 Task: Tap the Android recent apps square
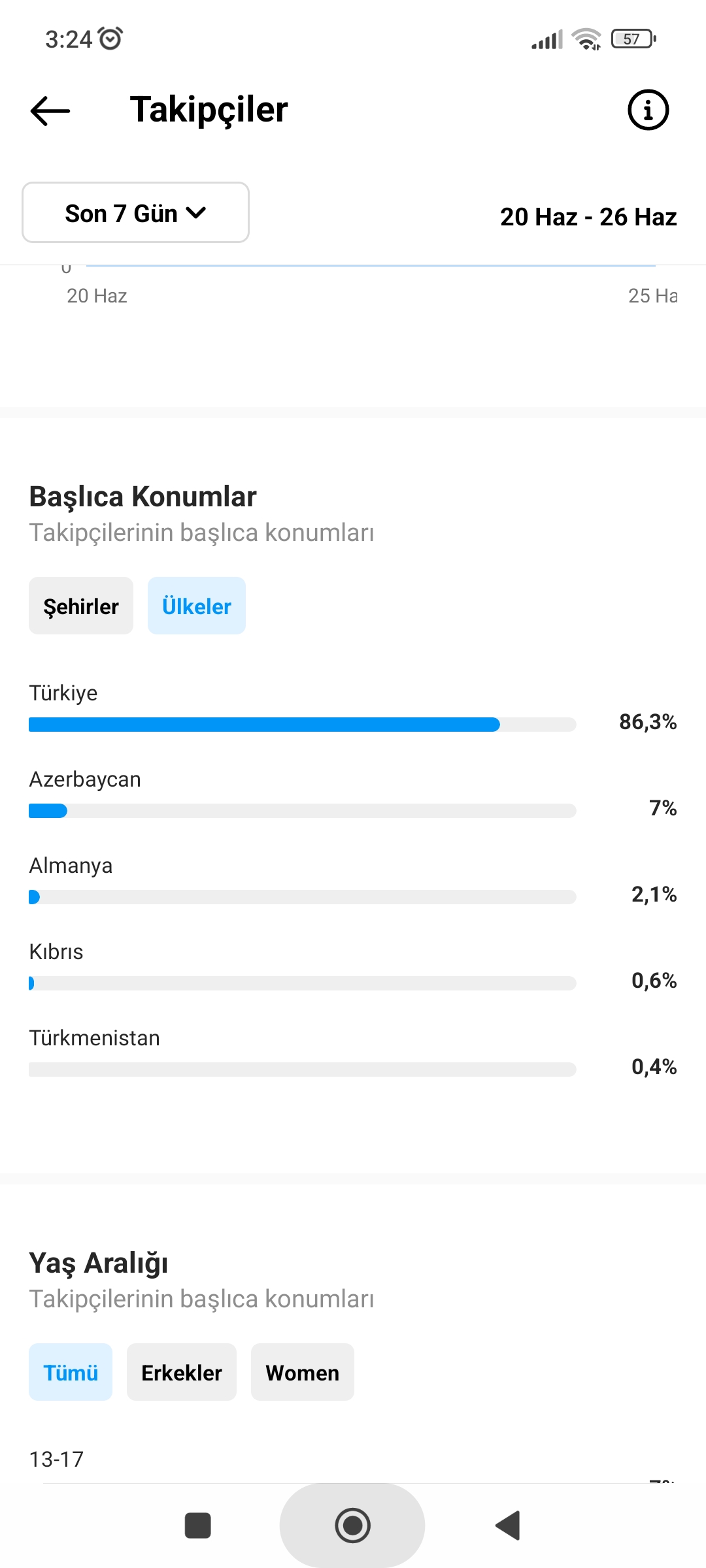coord(198,1526)
